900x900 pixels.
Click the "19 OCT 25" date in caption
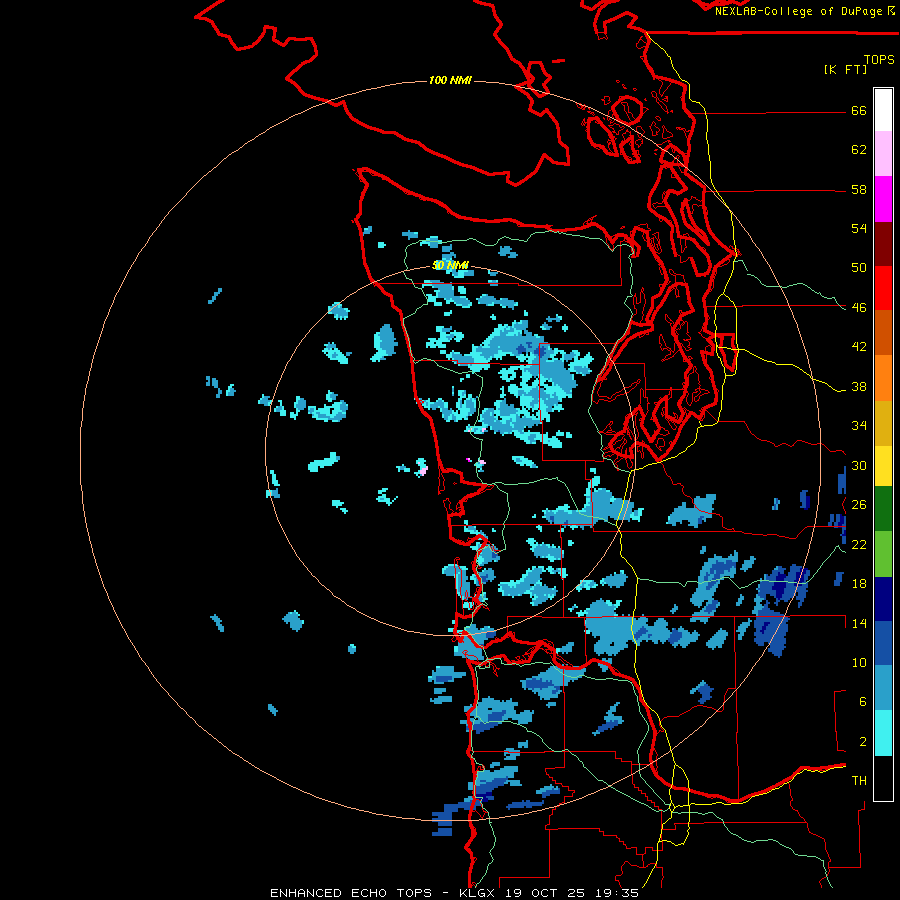(545, 893)
